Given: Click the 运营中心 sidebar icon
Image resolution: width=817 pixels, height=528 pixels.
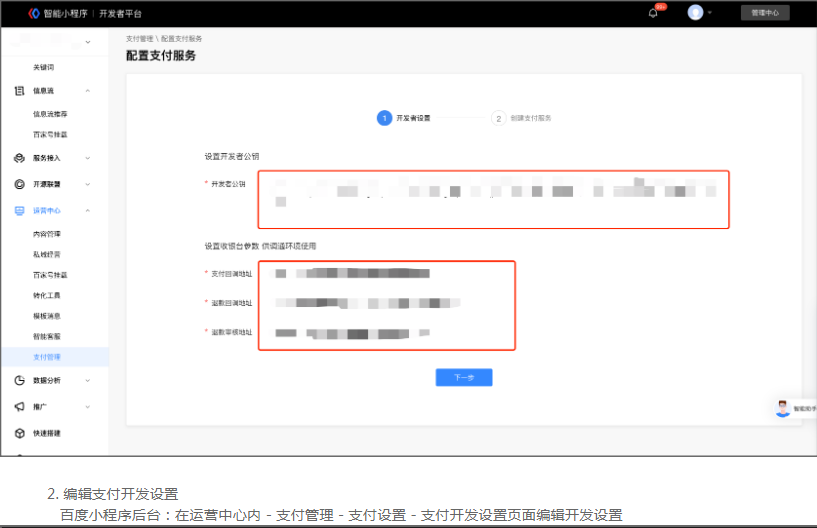Looking at the screenshot, I should (x=19, y=211).
